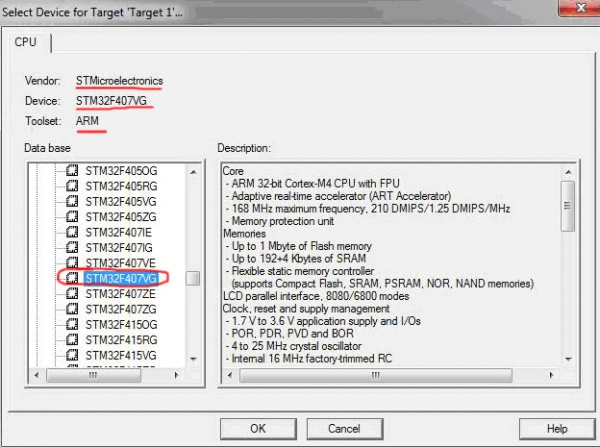
Task: Click 'Internal 16 MHz factory-trimmed RC' line
Action: pos(309,359)
